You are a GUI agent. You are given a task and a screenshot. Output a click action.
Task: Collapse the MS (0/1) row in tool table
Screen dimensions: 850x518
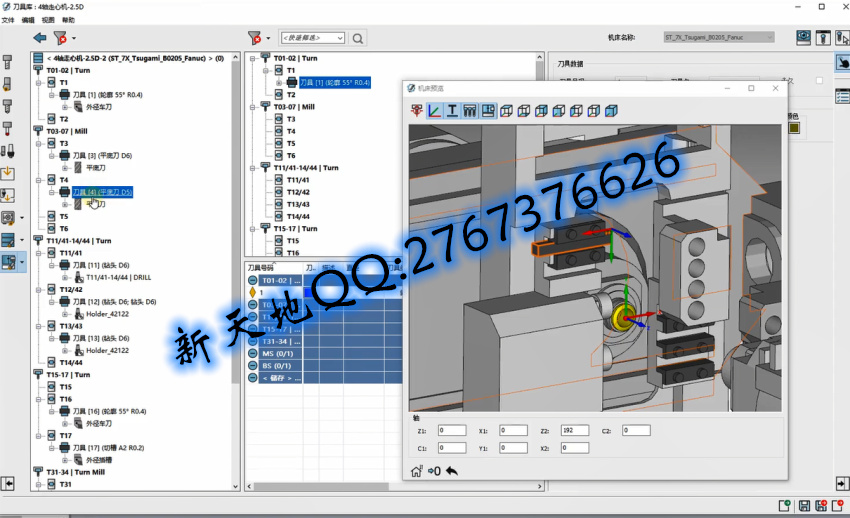point(253,354)
